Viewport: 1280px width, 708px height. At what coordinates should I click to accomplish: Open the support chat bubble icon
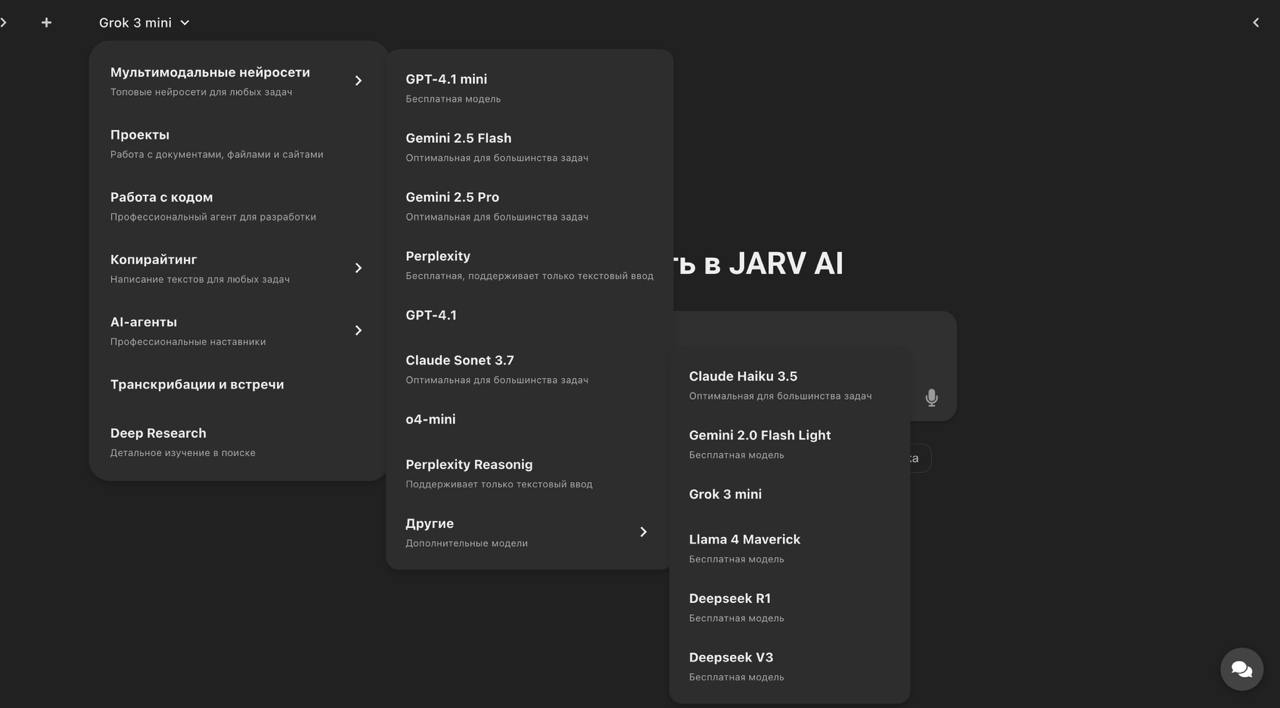[x=1242, y=669]
